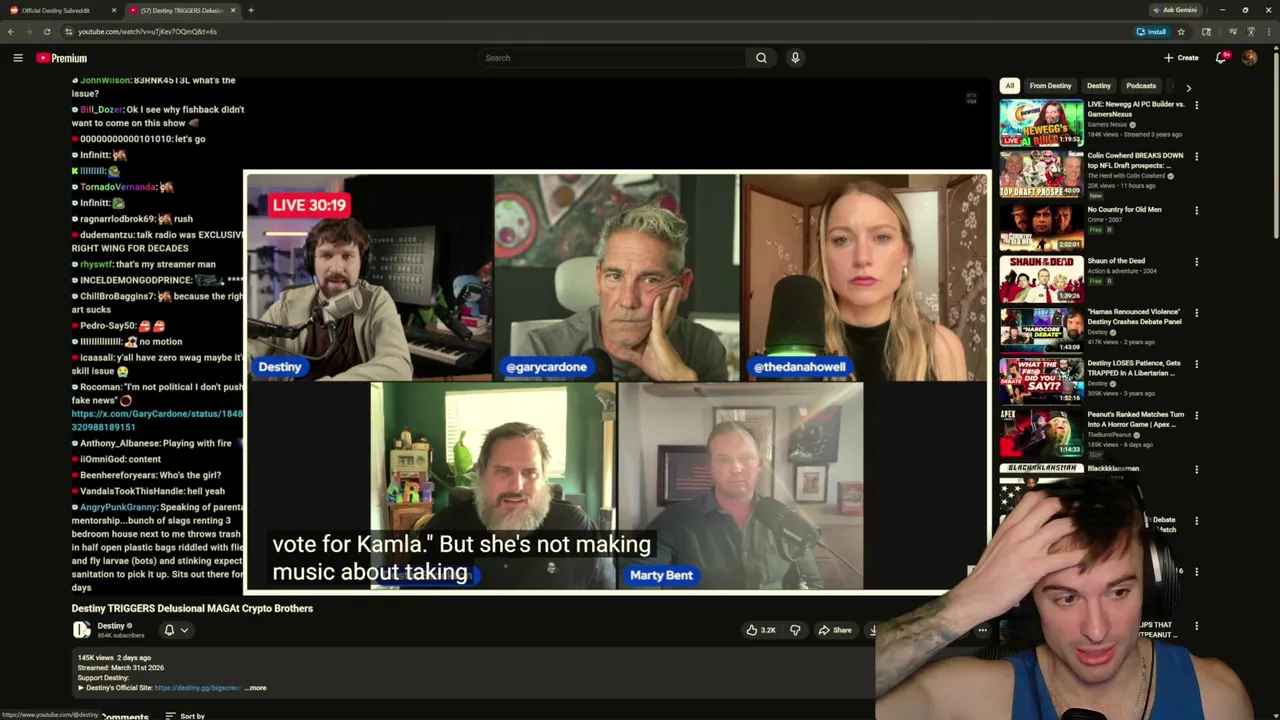
Task: Select the All filter chip
Action: click(x=1010, y=86)
